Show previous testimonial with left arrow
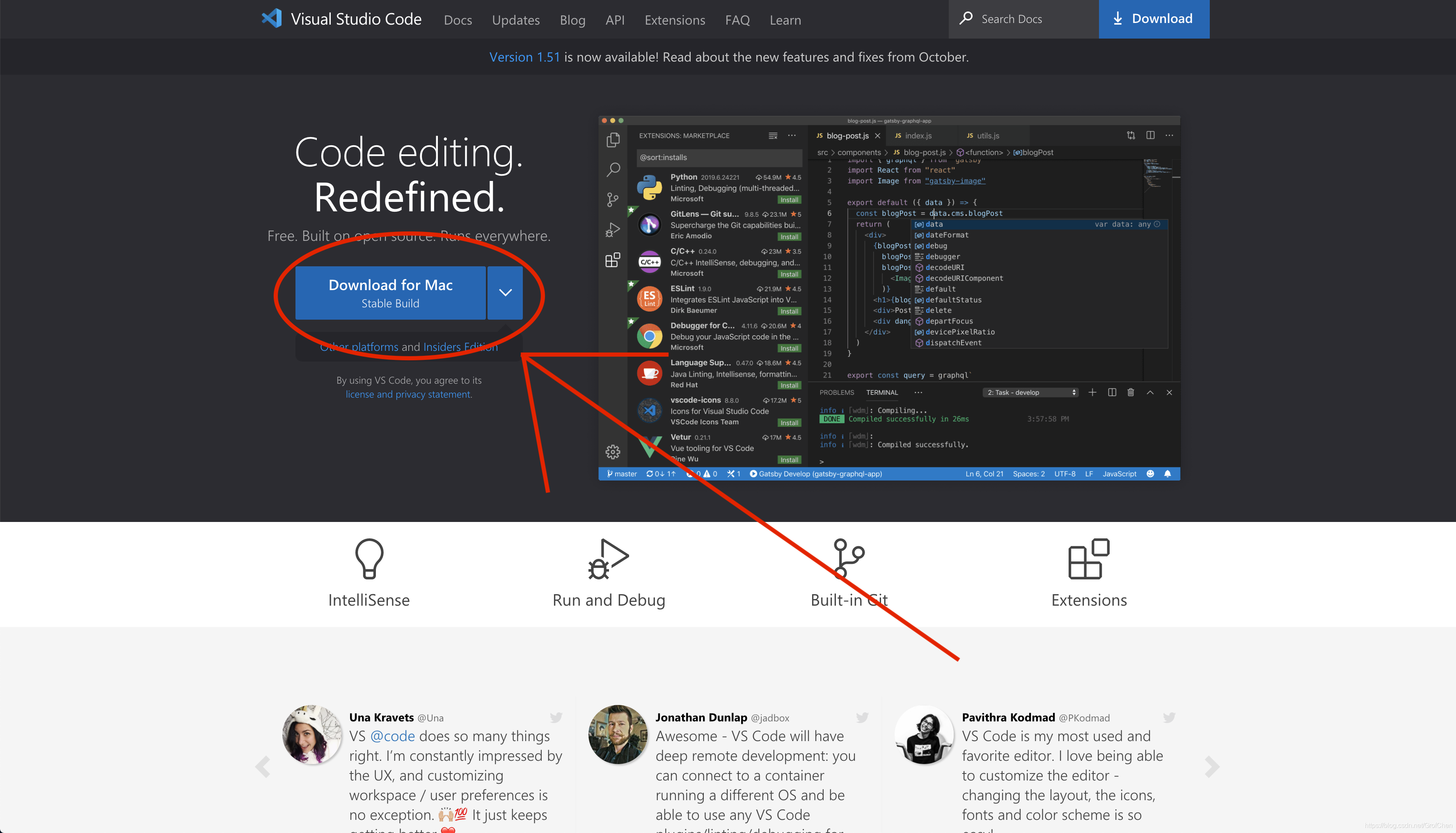The height and width of the screenshot is (833, 1456). 263,767
